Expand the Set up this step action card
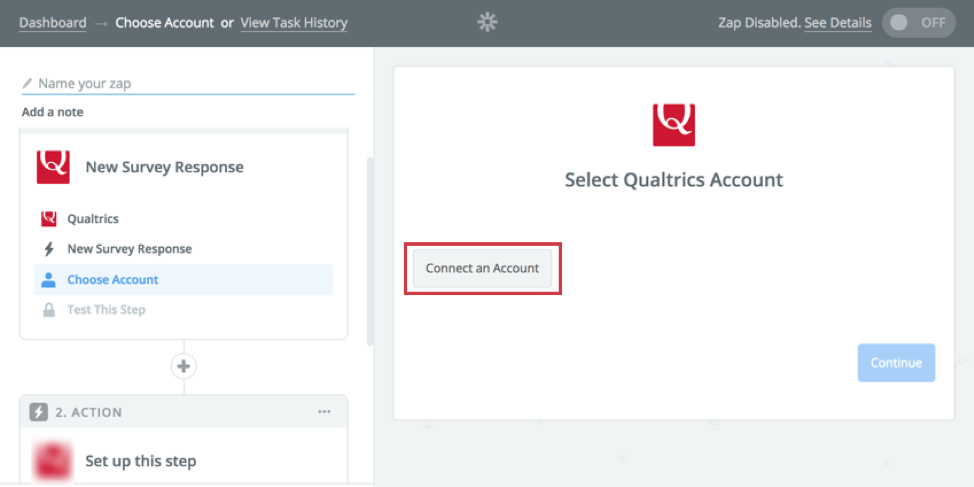 click(x=184, y=461)
